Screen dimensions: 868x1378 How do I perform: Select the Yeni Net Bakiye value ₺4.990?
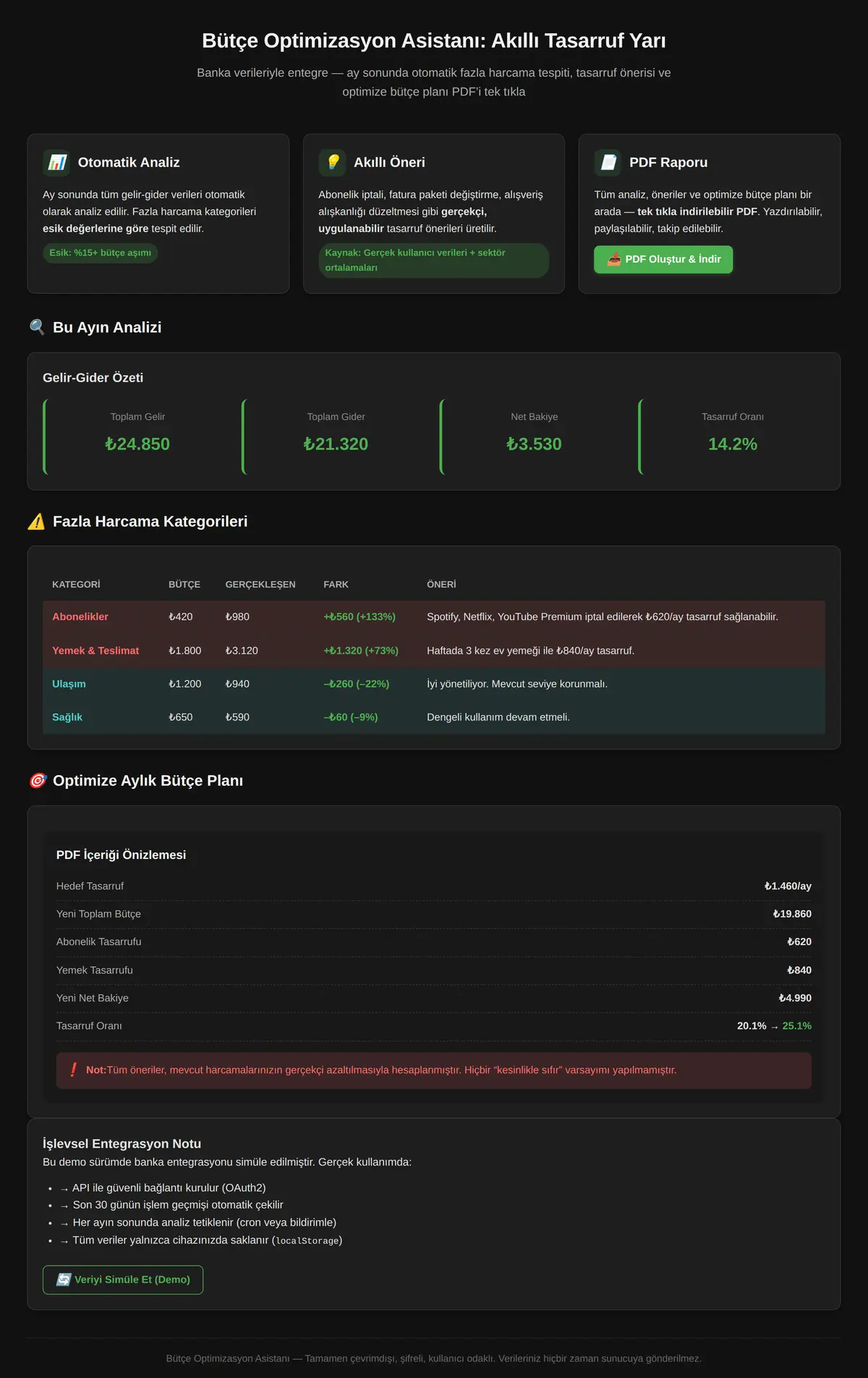(795, 998)
